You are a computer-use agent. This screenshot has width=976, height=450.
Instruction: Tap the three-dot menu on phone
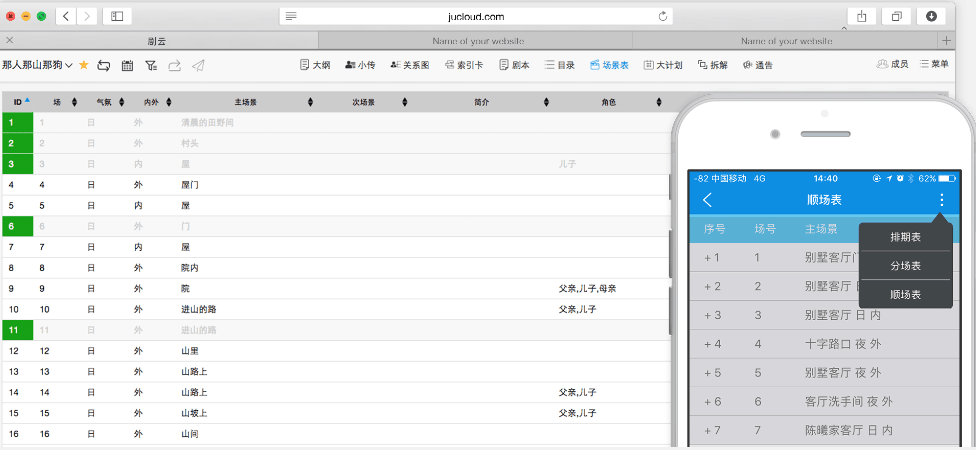coord(941,200)
